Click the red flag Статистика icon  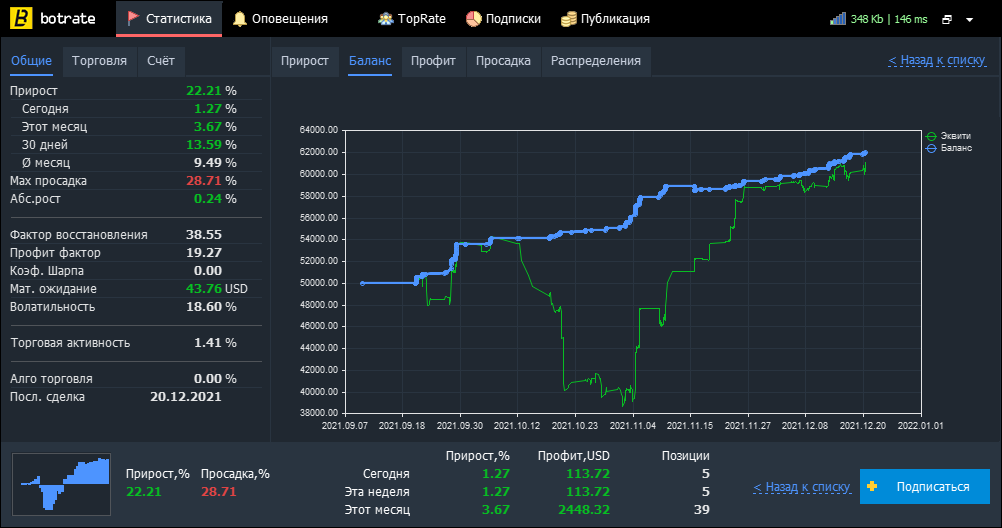pos(133,19)
